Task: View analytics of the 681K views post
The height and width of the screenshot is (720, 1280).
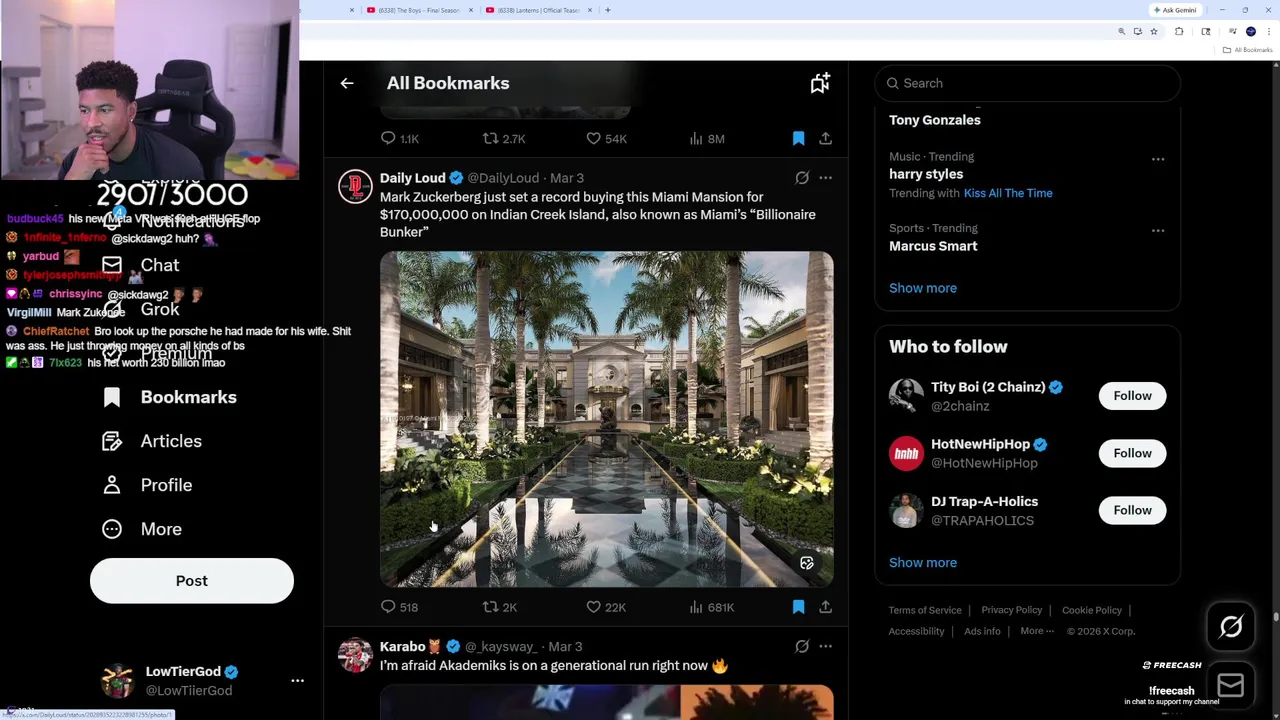Action: click(712, 607)
